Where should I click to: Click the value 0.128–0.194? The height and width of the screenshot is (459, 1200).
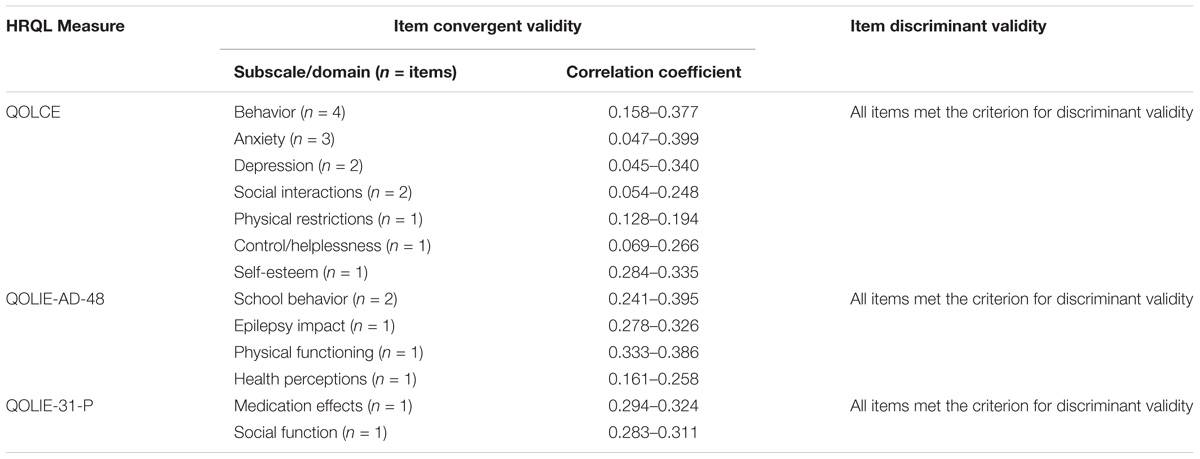(x=653, y=218)
